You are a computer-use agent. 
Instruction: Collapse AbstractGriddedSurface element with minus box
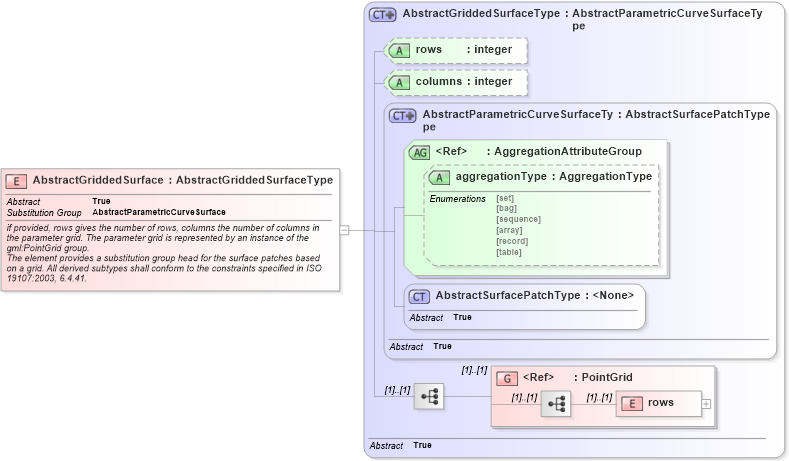(x=344, y=230)
